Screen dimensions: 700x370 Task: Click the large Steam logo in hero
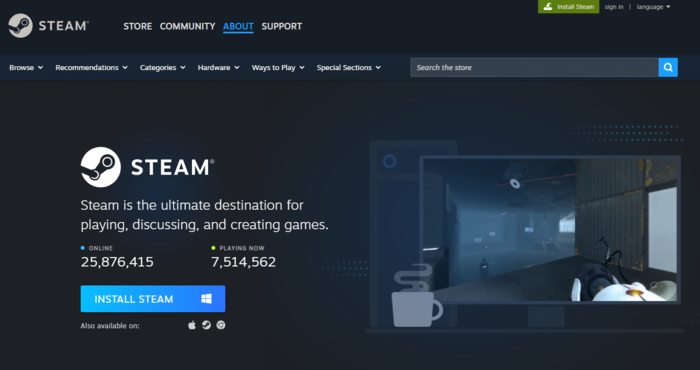click(147, 167)
